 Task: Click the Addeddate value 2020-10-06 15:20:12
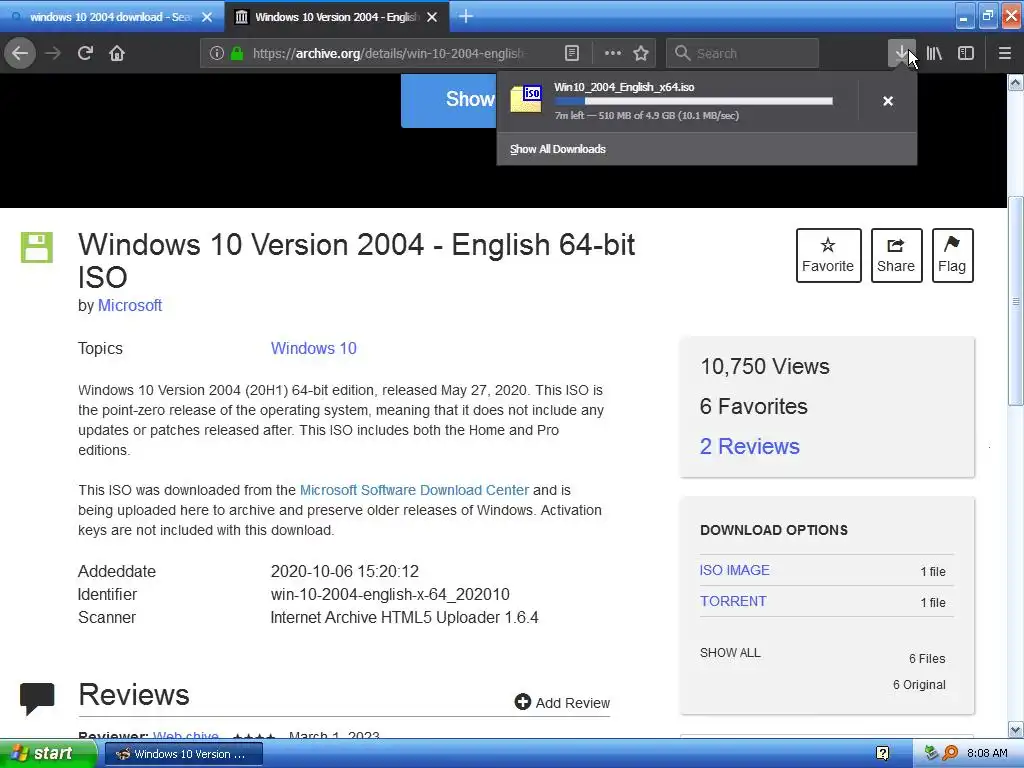pyautogui.click(x=345, y=571)
